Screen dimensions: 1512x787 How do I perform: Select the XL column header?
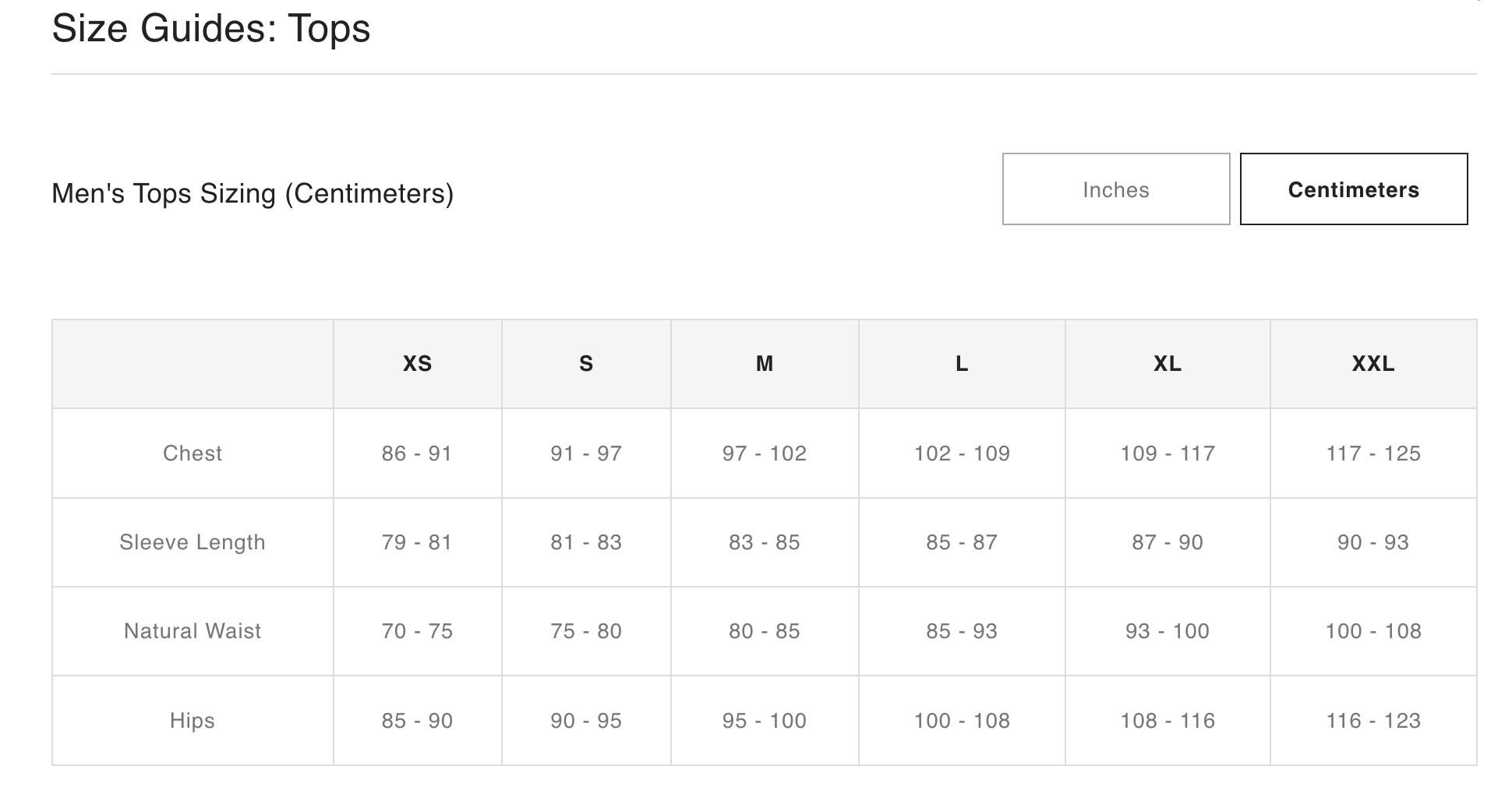click(1168, 364)
